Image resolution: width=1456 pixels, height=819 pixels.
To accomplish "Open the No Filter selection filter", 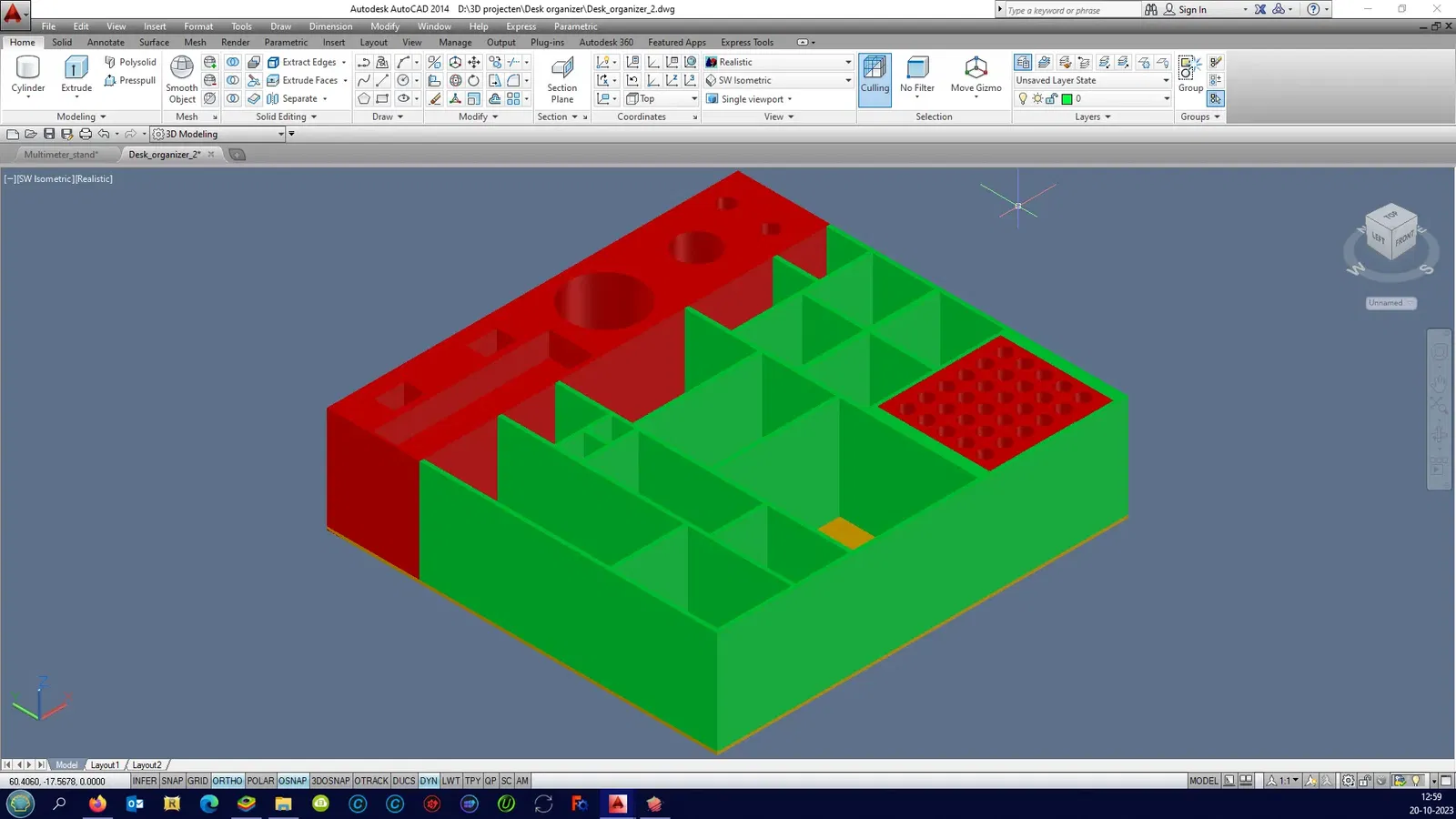I will pos(917,76).
